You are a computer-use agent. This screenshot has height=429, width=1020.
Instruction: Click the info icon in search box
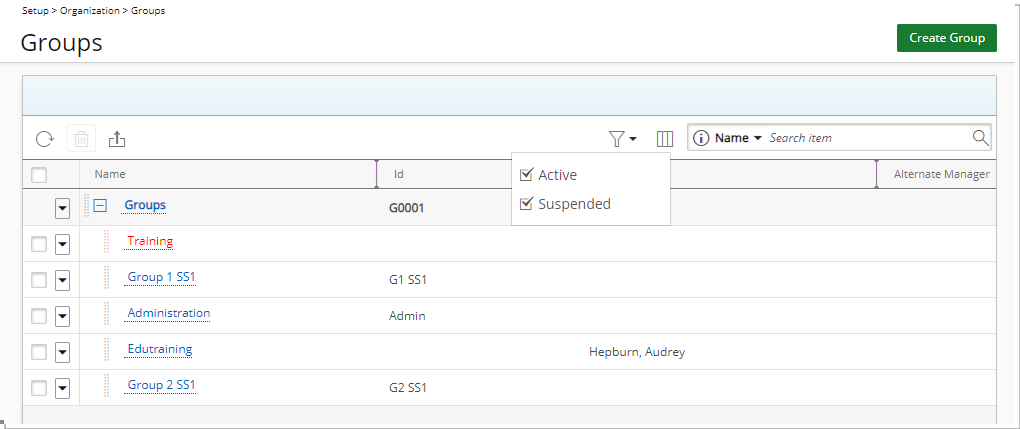[701, 138]
